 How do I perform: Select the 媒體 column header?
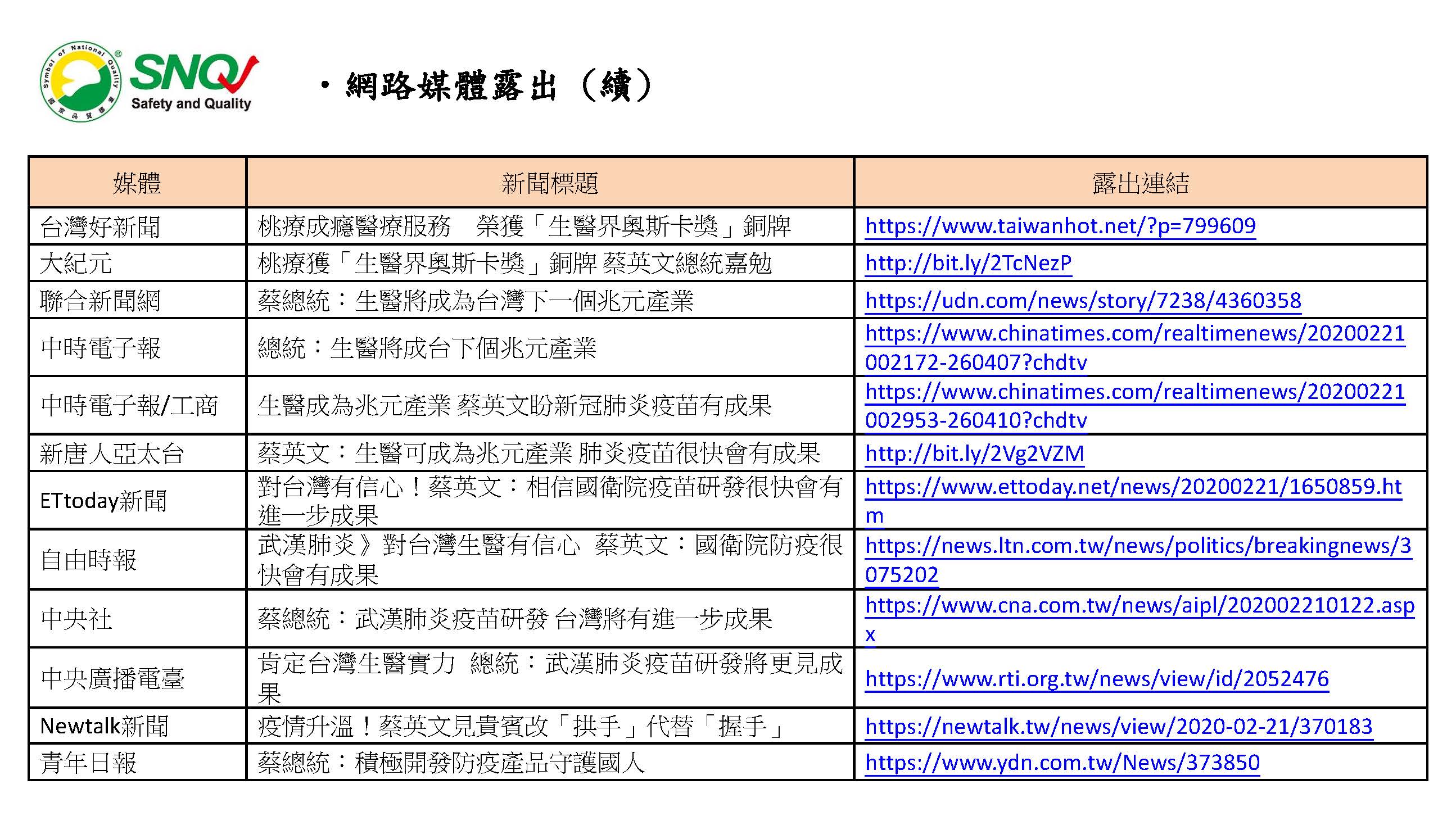coord(137,183)
